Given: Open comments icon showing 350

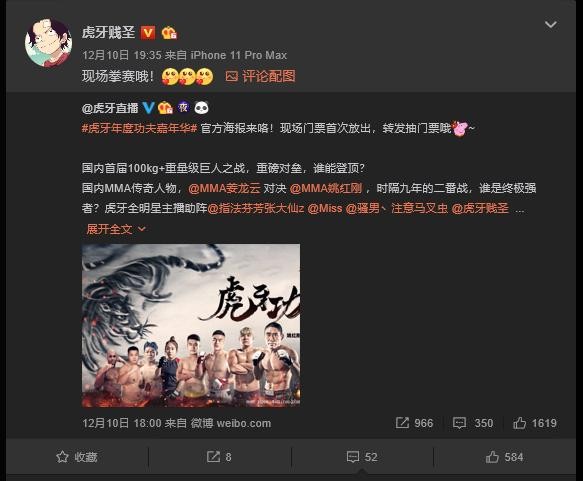Looking at the screenshot, I should [x=473, y=423].
